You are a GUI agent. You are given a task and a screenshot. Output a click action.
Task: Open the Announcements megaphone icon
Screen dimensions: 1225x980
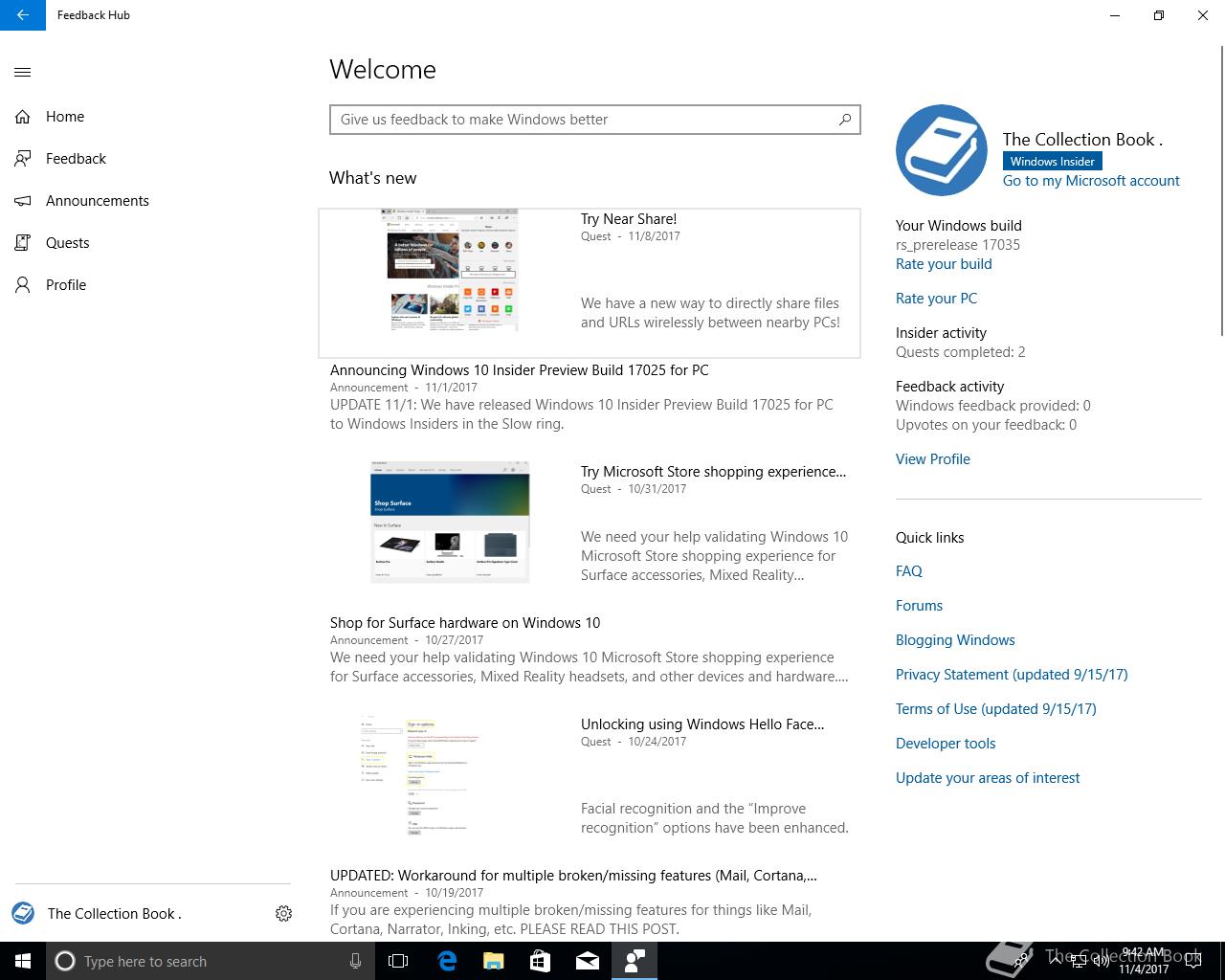[x=23, y=201]
